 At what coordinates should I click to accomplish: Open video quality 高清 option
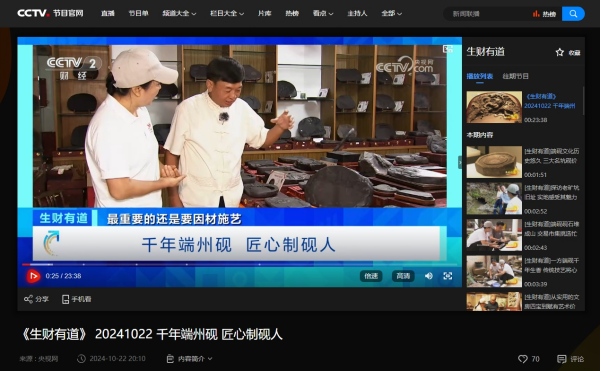(403, 276)
